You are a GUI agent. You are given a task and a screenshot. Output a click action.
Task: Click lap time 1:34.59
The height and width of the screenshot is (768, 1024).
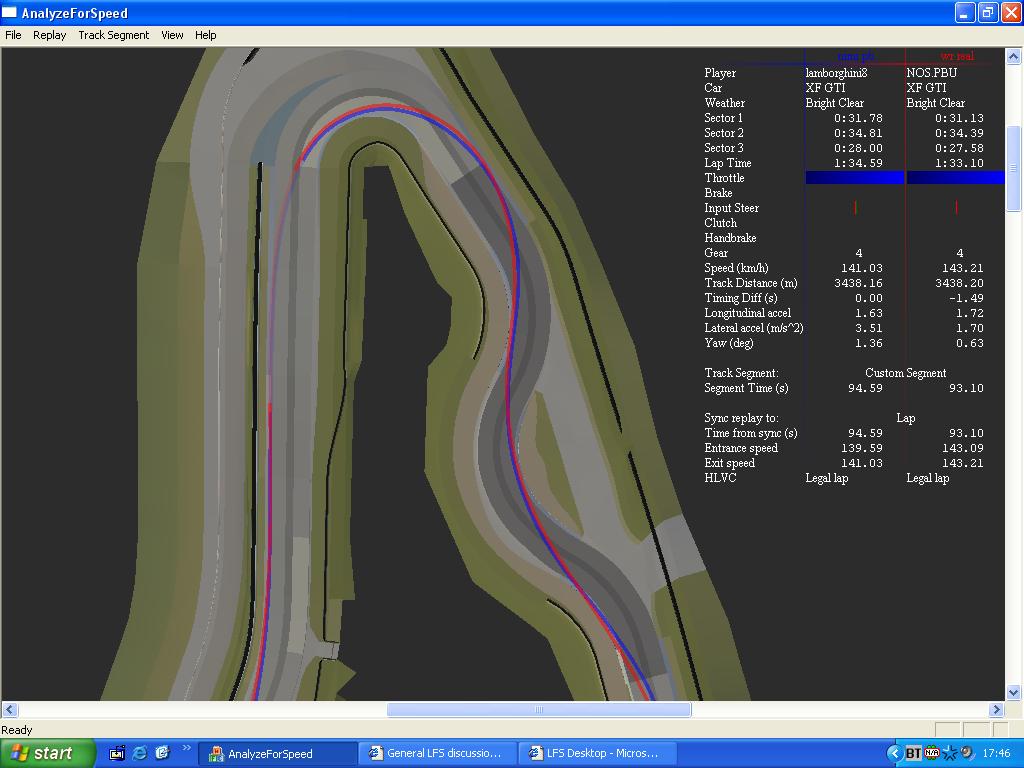tap(858, 163)
